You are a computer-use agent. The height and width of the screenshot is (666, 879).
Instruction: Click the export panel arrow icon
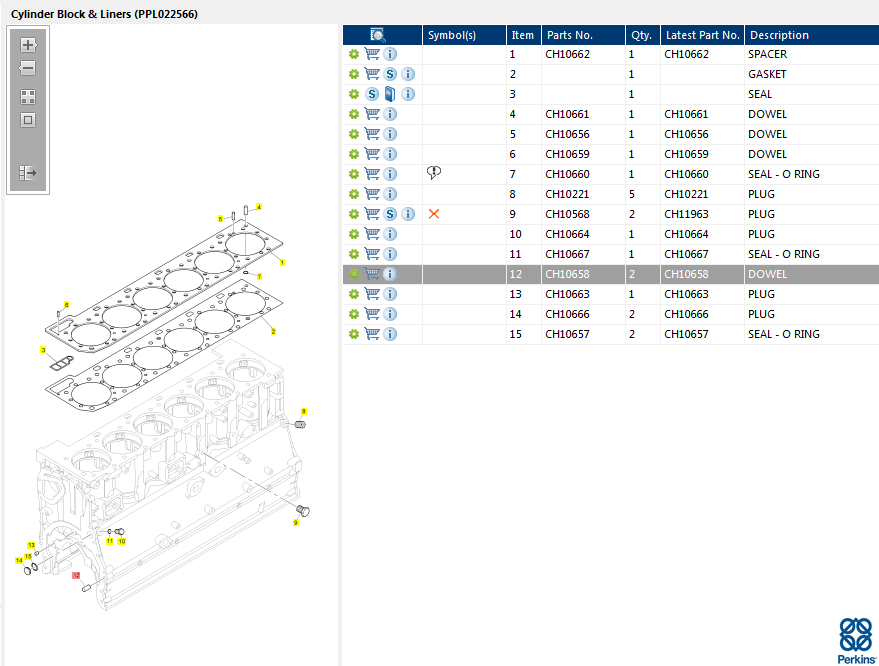(x=28, y=173)
